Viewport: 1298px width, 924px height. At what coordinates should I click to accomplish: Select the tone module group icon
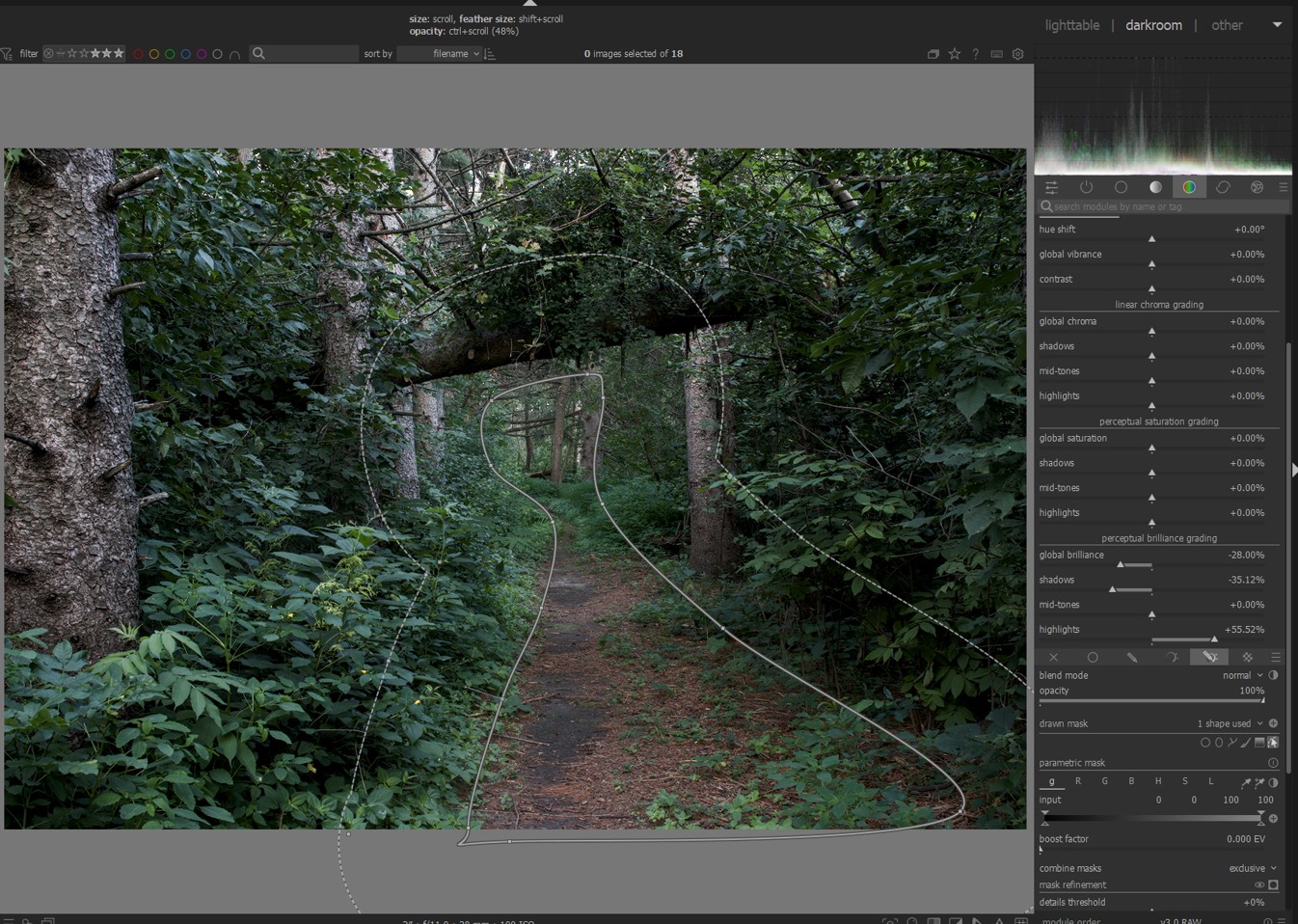pos(1155,187)
